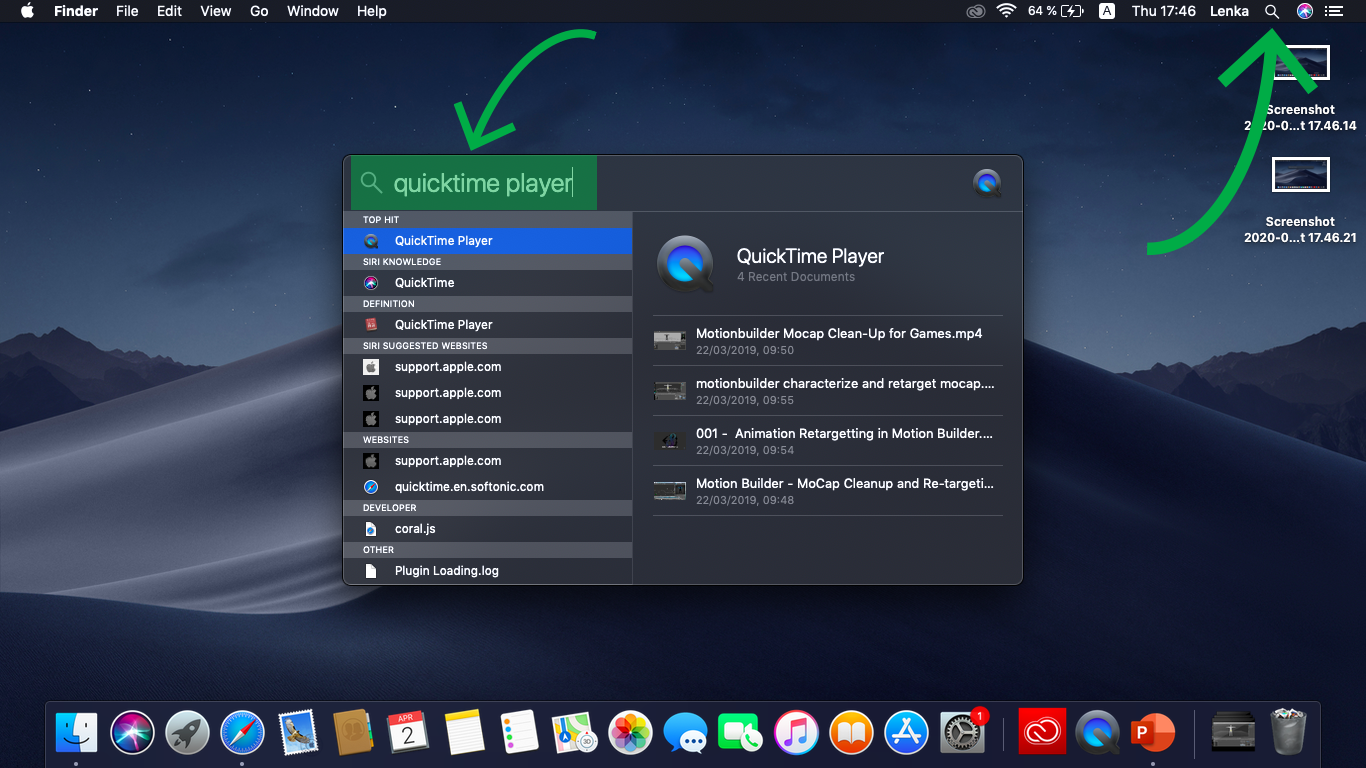Open Motion Builder - MoCap Cleanup and Re-targeting document
The width and height of the screenshot is (1366, 768).
pos(827,491)
